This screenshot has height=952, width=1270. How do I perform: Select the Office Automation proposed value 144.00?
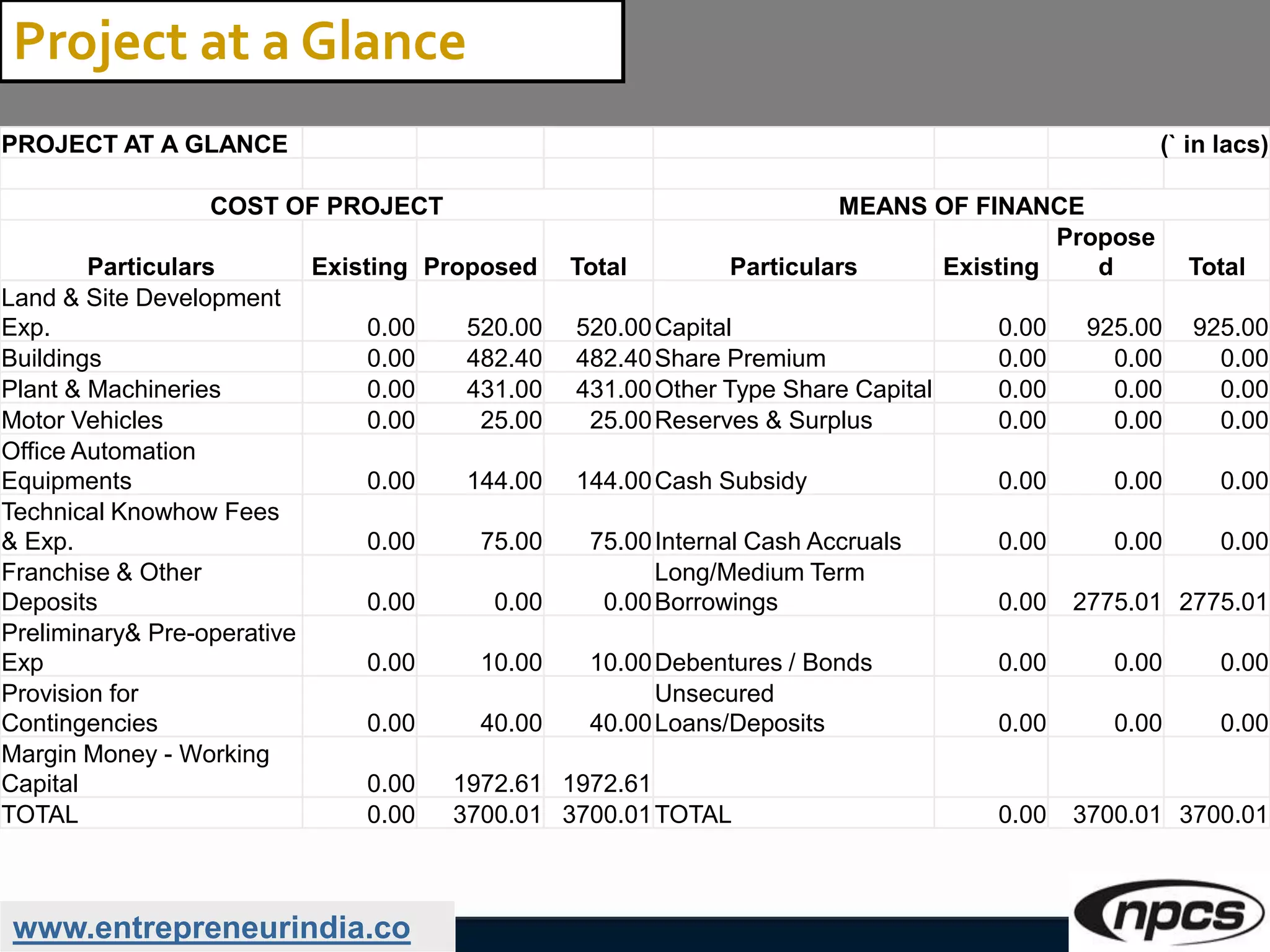(x=505, y=481)
